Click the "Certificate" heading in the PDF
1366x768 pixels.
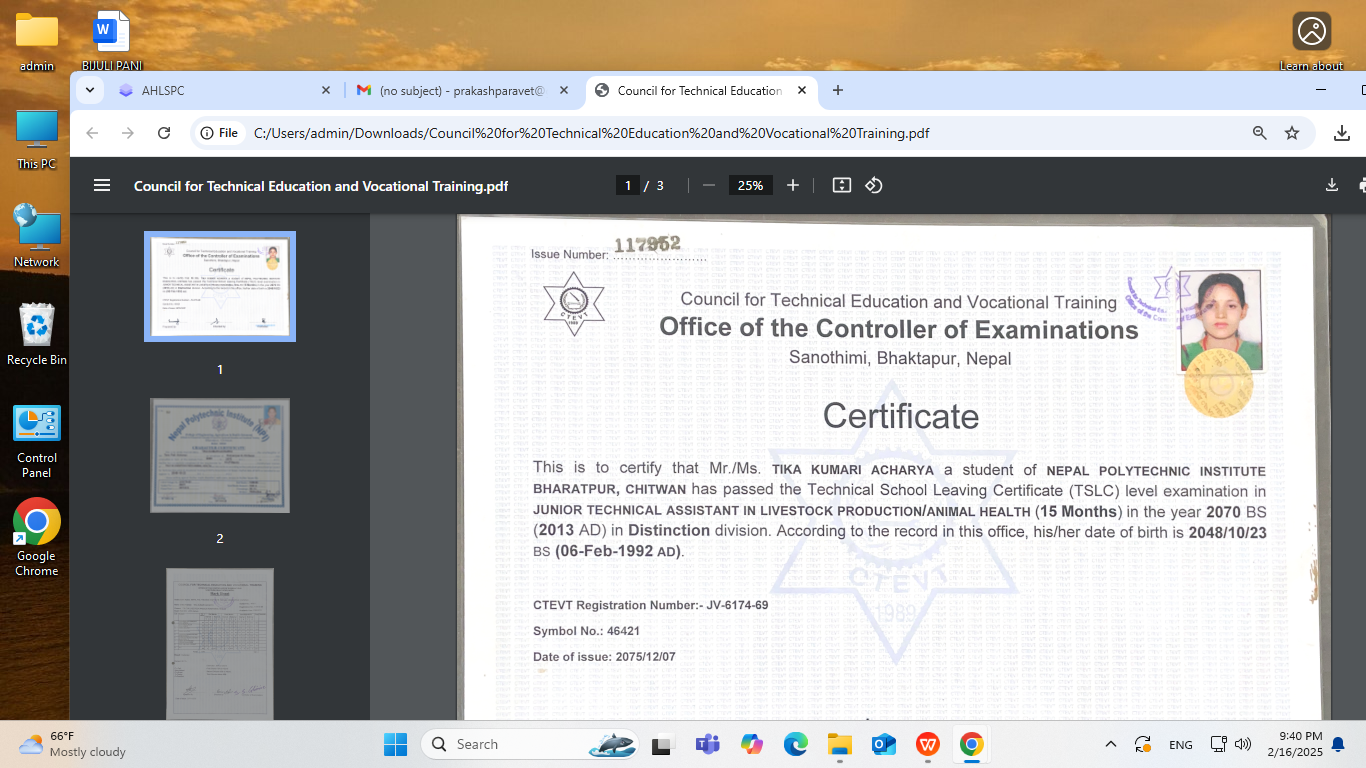tap(901, 416)
